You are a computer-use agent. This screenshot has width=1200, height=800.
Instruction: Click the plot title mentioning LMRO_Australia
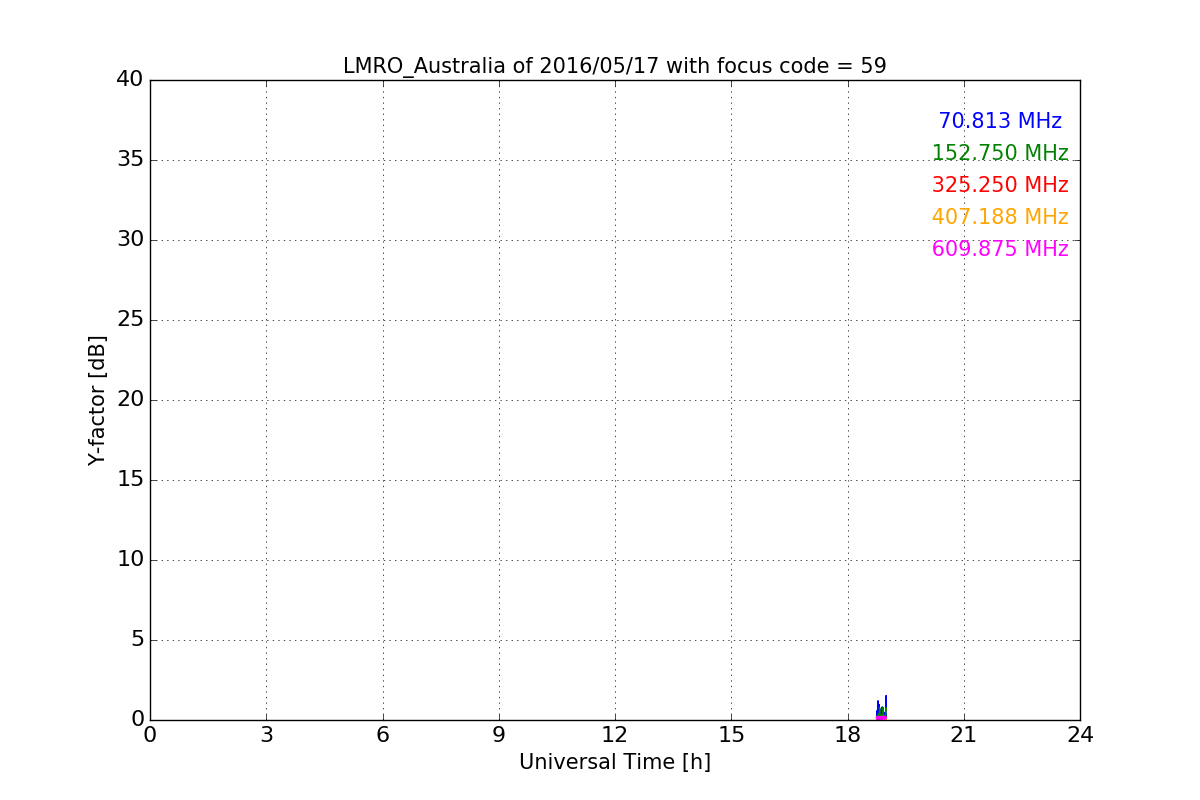(x=614, y=66)
